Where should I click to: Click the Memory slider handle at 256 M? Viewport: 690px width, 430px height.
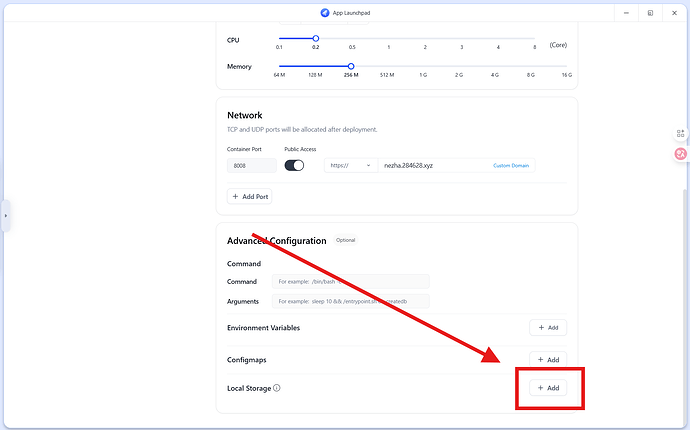pyautogui.click(x=351, y=66)
